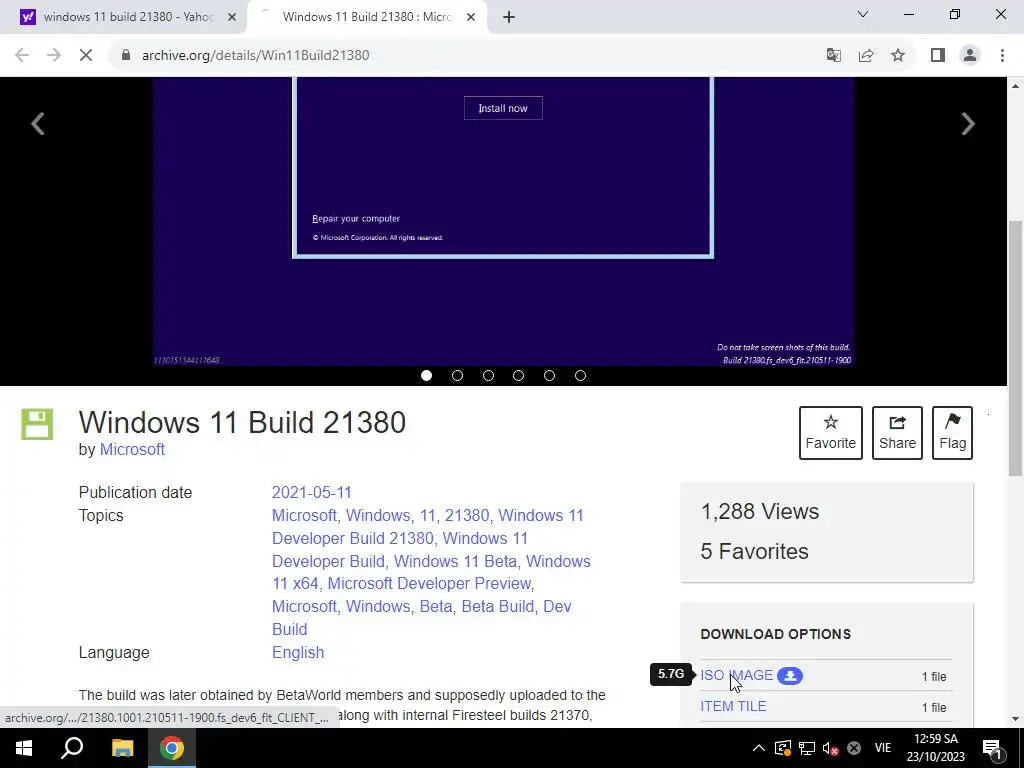
Task: Select the fifth carousel dot
Action: tap(549, 376)
